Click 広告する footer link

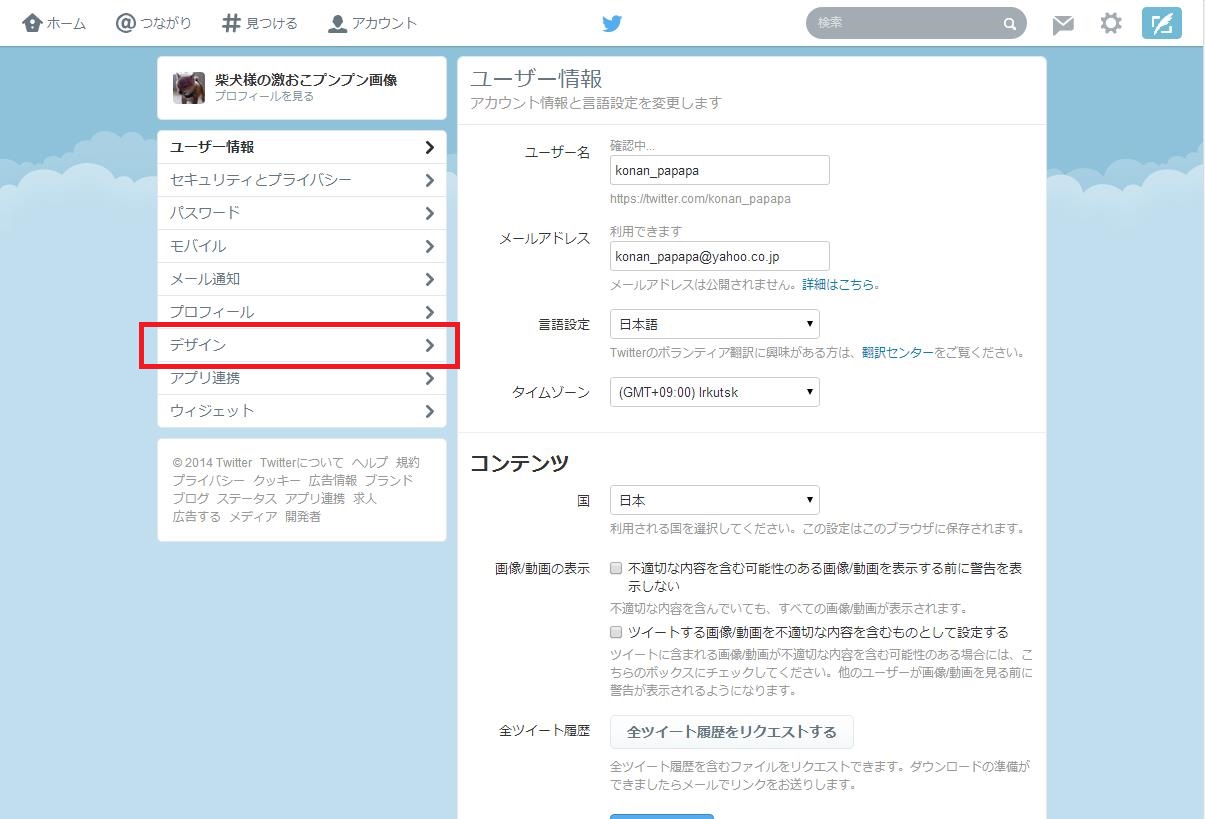click(196, 517)
